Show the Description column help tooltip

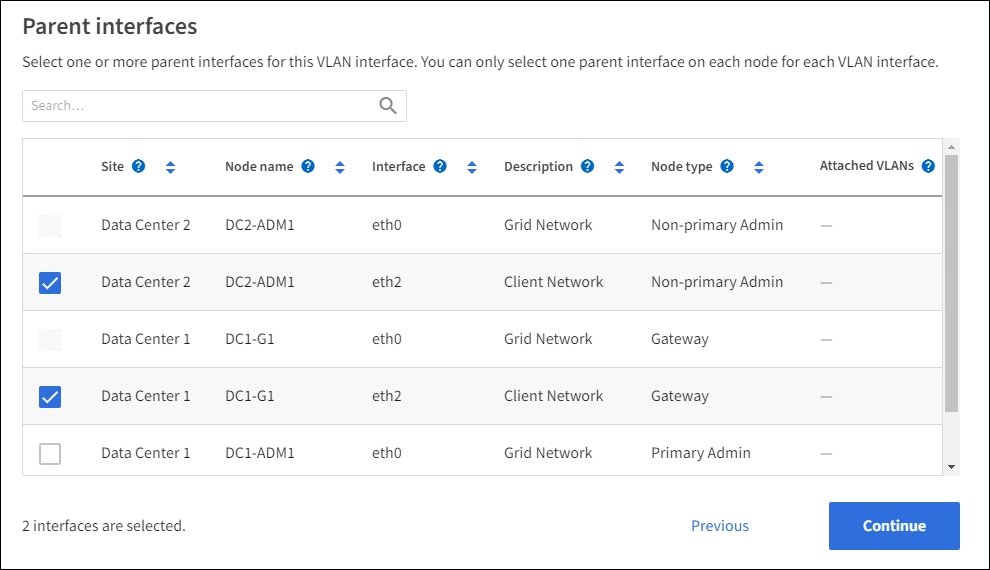[587, 167]
